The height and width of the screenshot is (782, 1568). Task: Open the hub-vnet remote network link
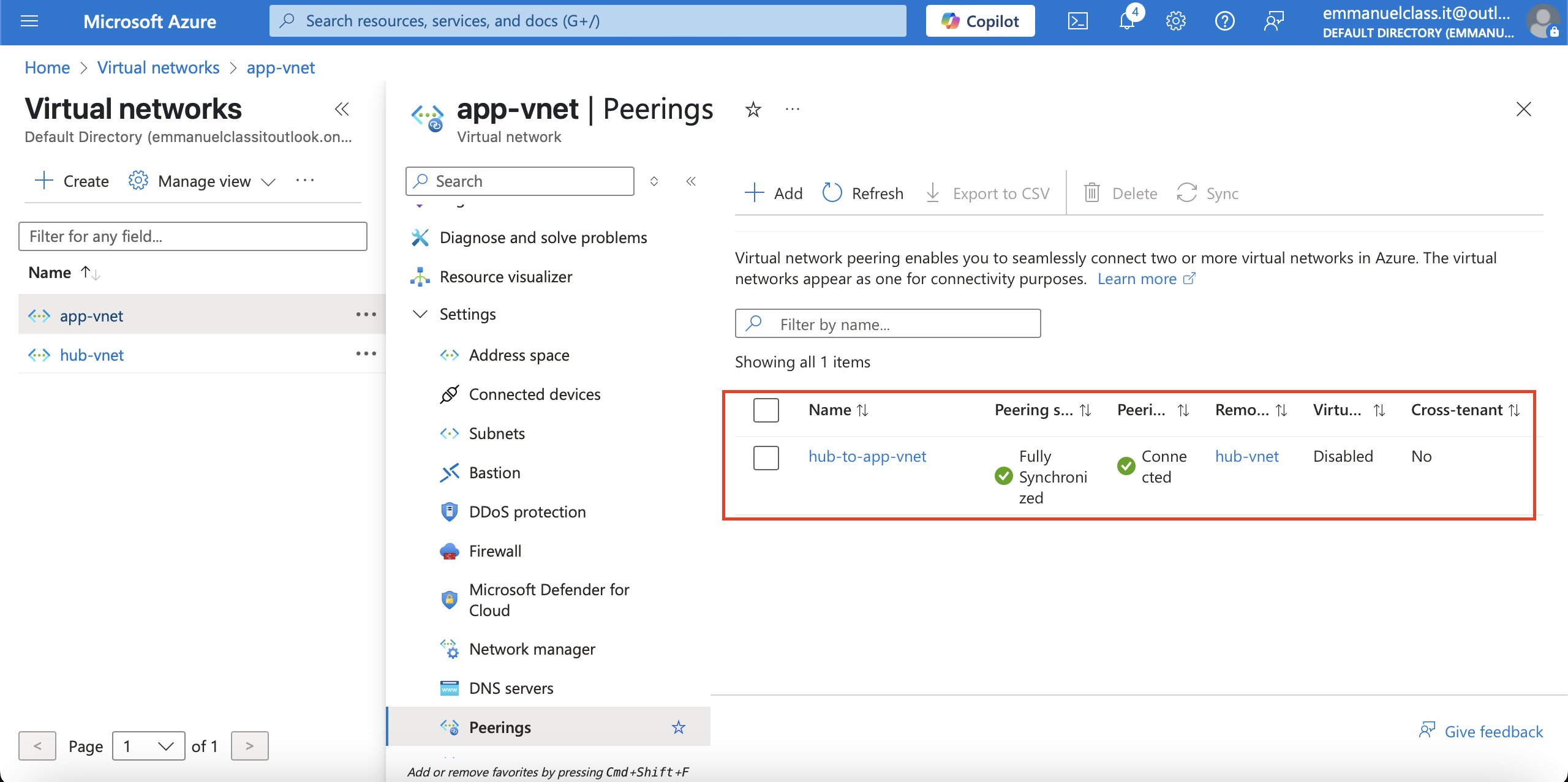click(x=1247, y=457)
